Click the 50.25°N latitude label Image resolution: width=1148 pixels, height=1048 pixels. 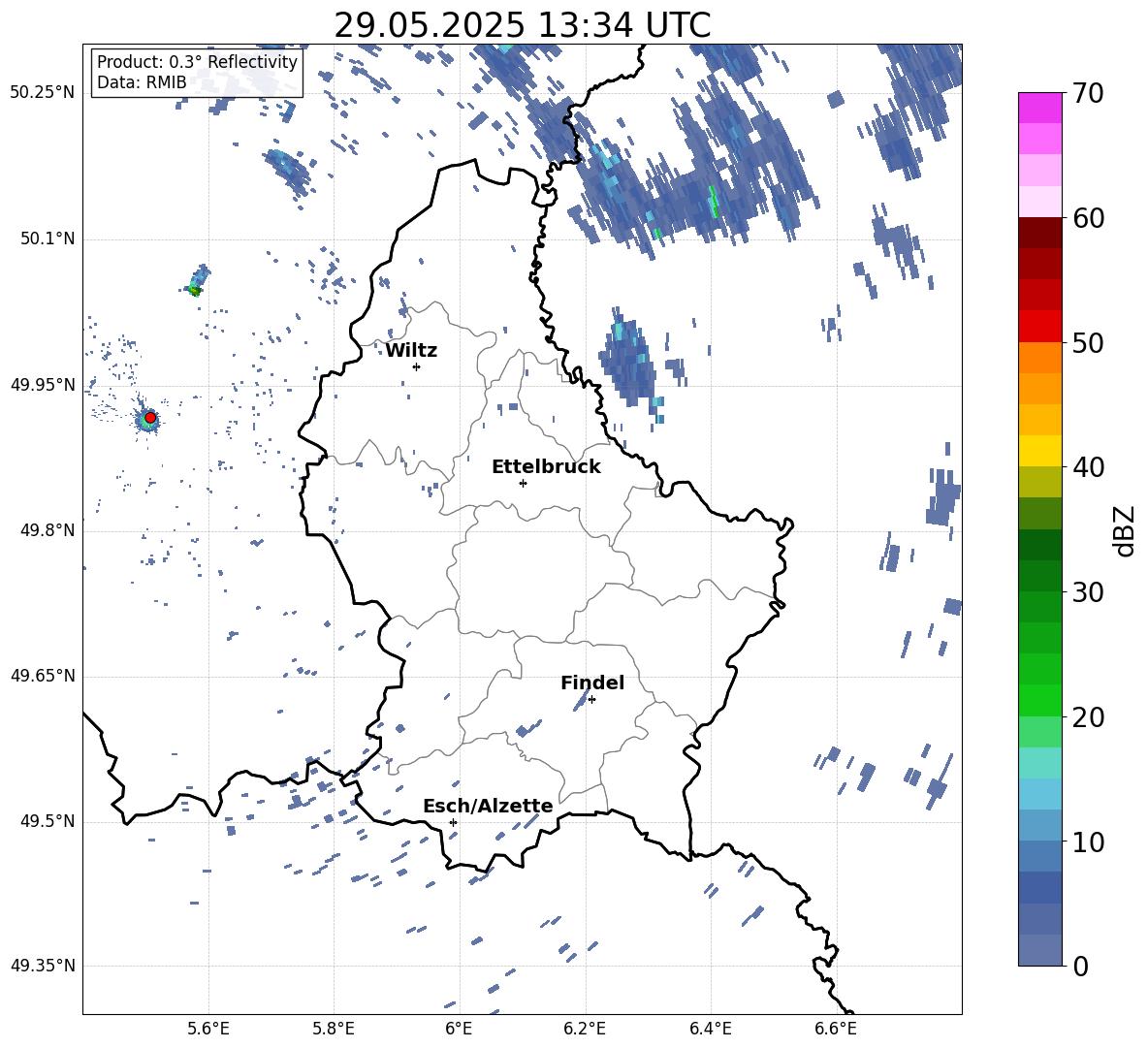click(43, 93)
